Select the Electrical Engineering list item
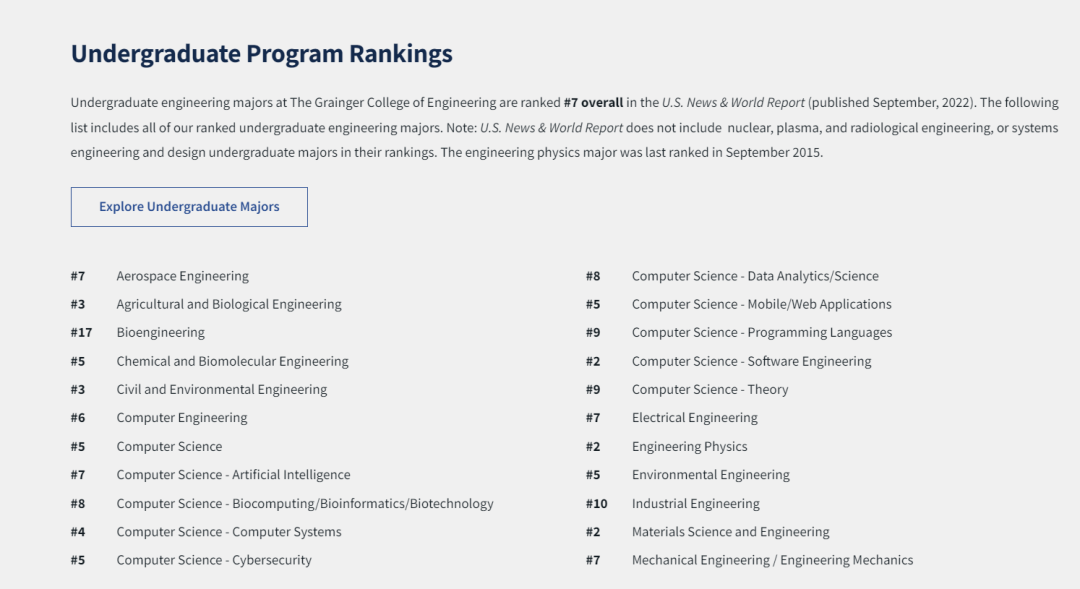1080x589 pixels. (694, 418)
